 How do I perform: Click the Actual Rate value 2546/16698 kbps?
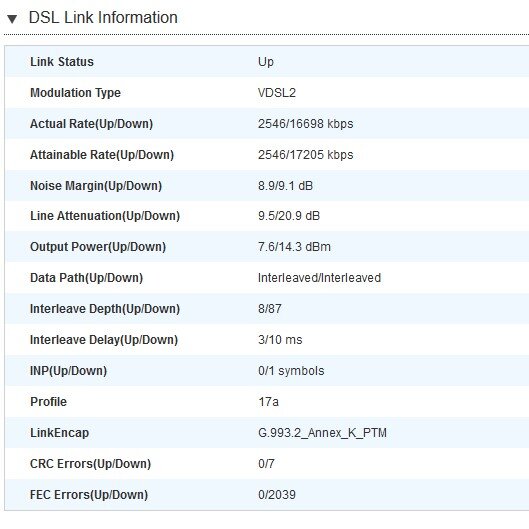306,124
